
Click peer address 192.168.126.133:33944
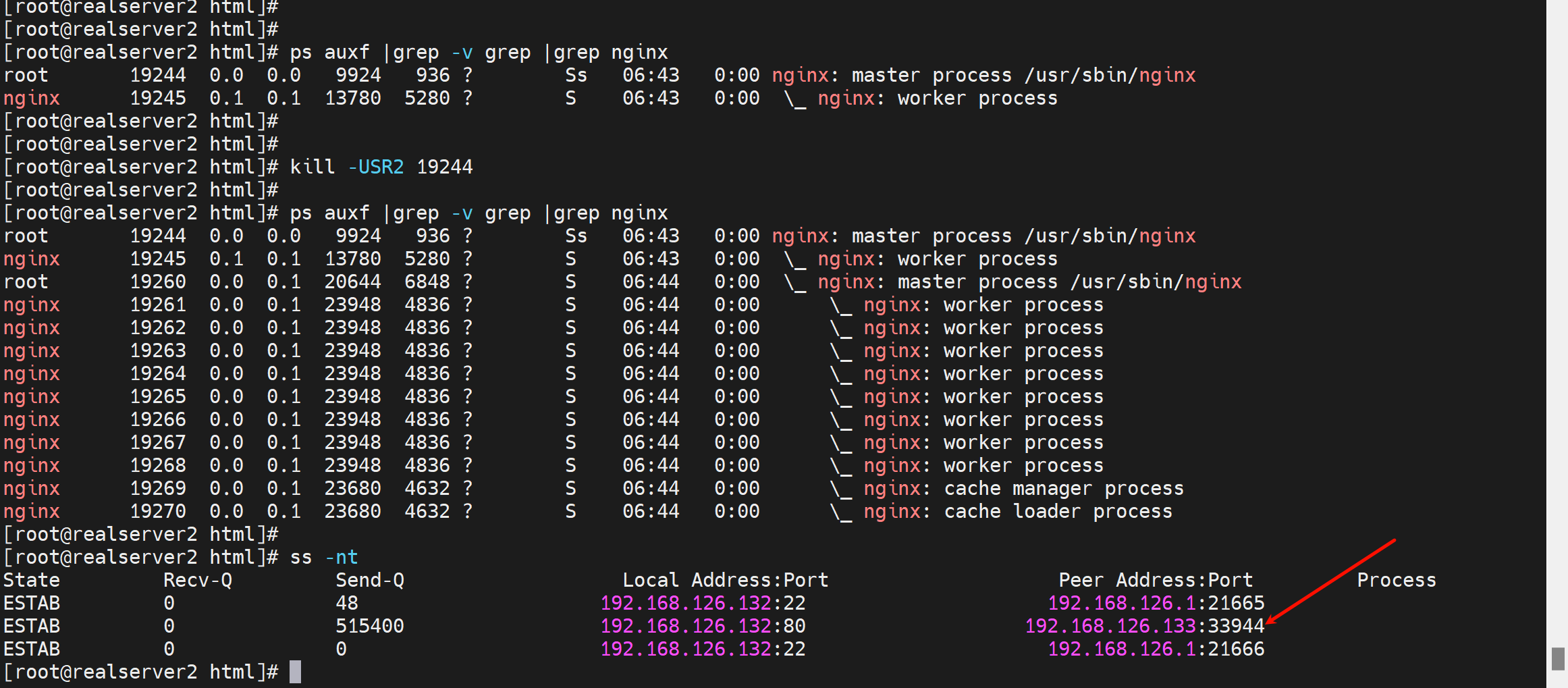(1144, 626)
